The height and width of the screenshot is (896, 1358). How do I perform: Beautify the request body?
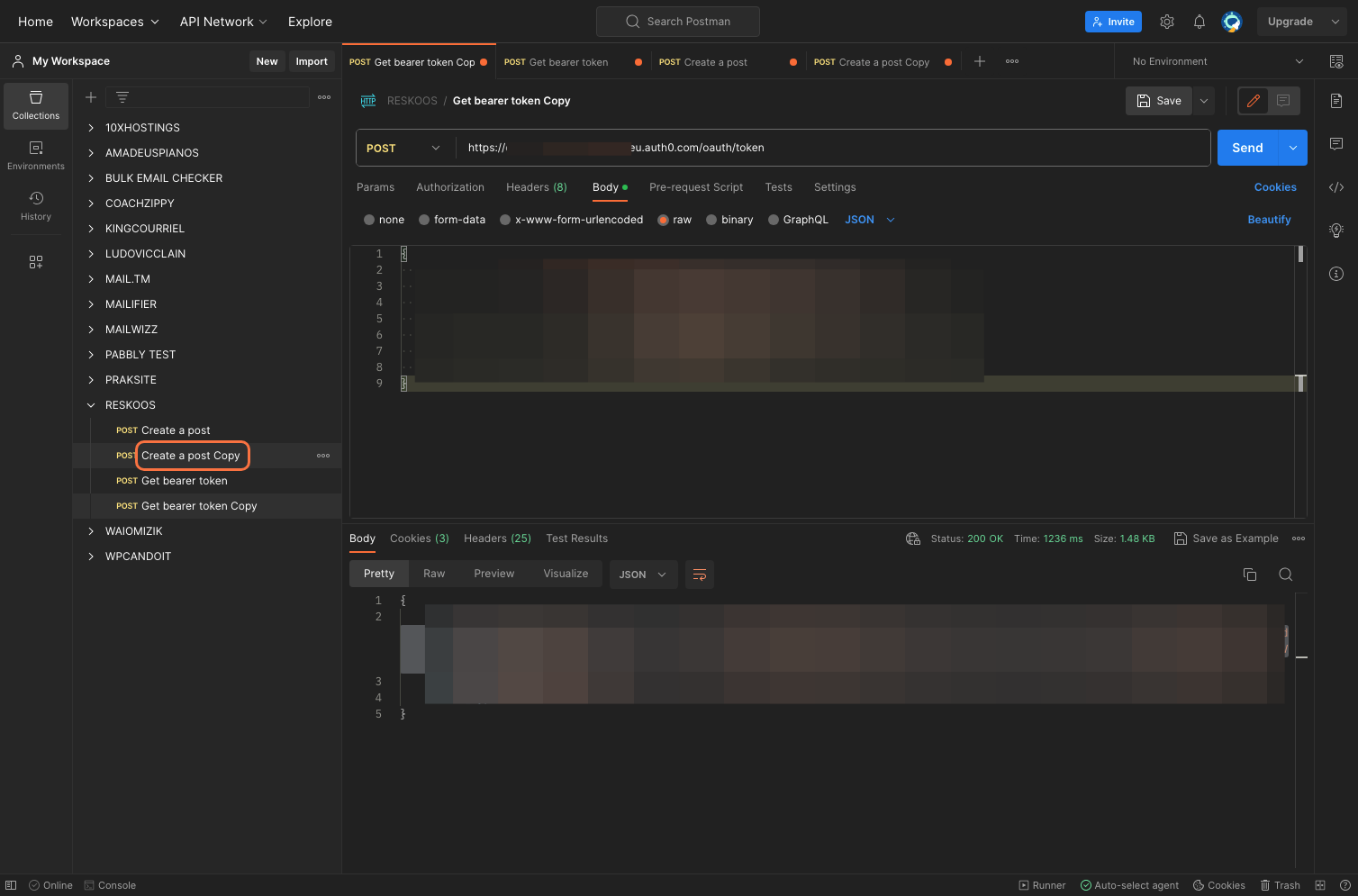pyautogui.click(x=1269, y=220)
